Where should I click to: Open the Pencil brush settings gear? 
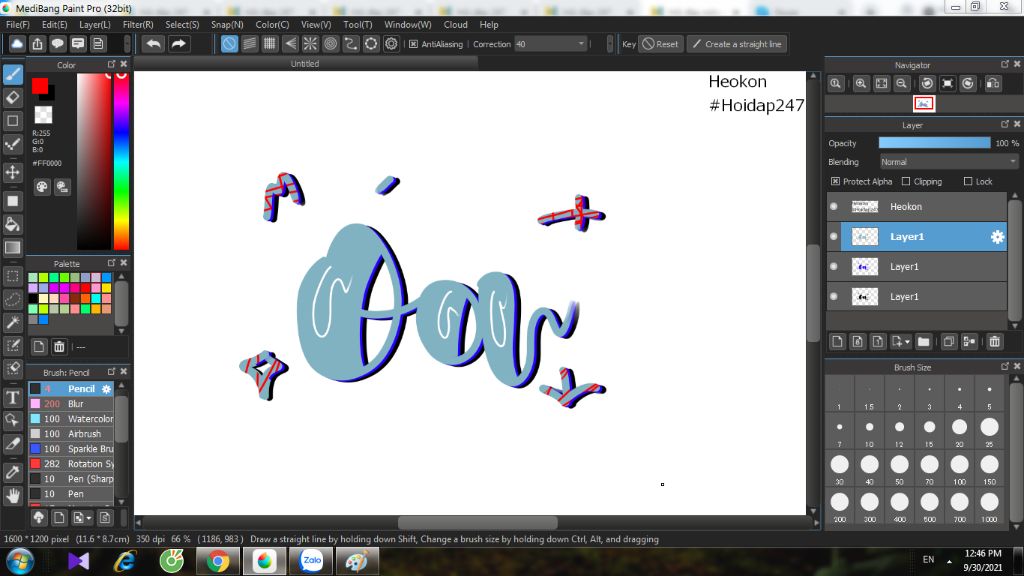(x=106, y=389)
